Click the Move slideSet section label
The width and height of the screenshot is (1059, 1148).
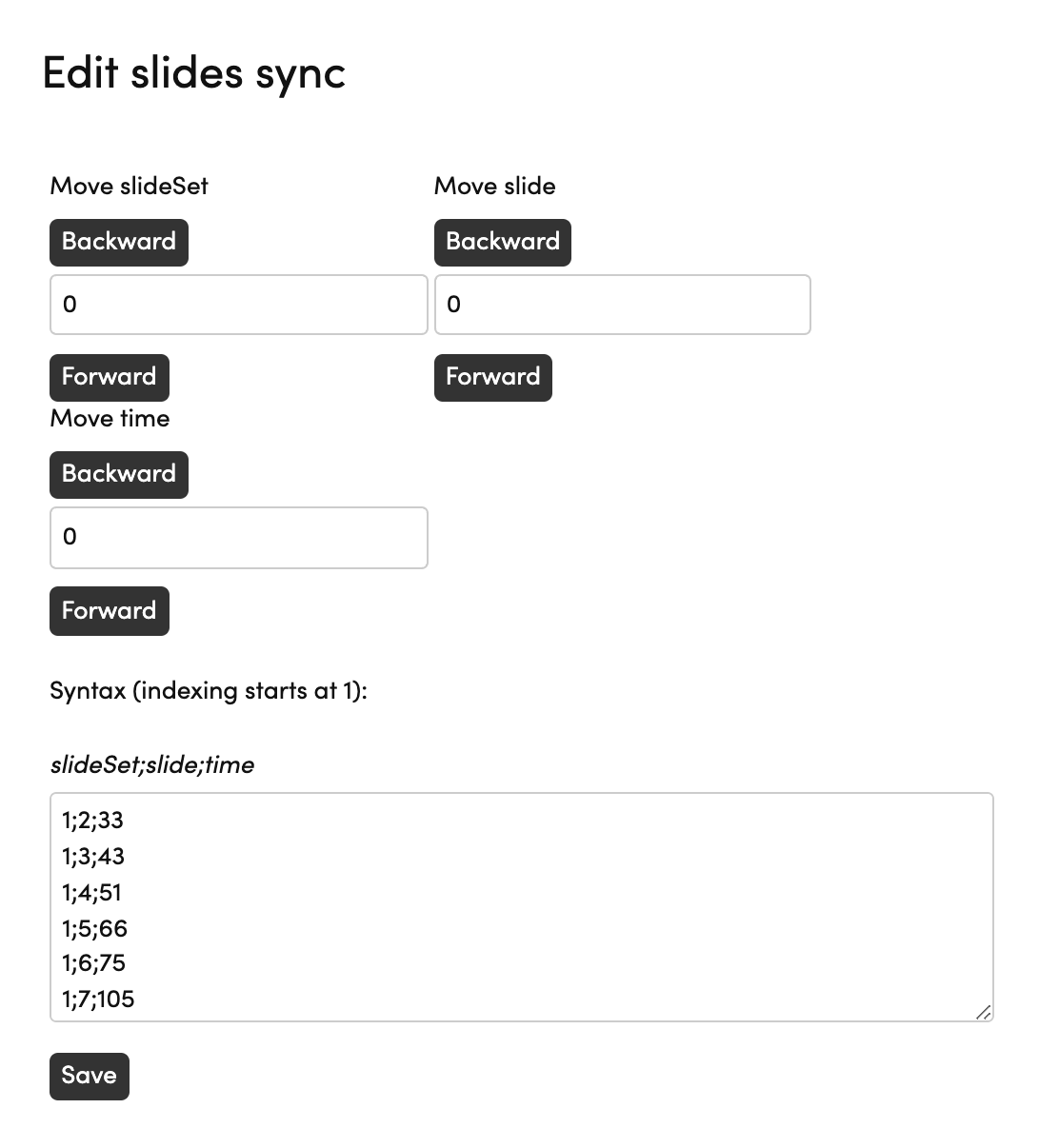coord(130,186)
